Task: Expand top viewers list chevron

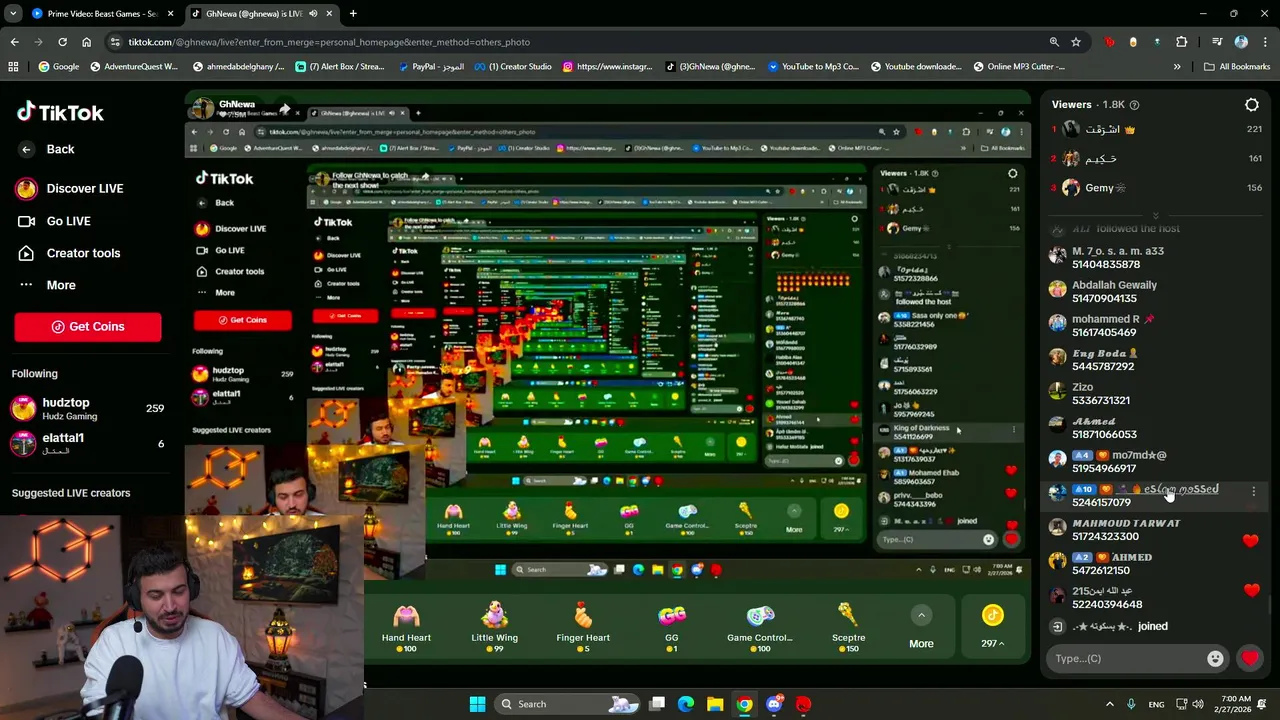Action: (1155, 215)
